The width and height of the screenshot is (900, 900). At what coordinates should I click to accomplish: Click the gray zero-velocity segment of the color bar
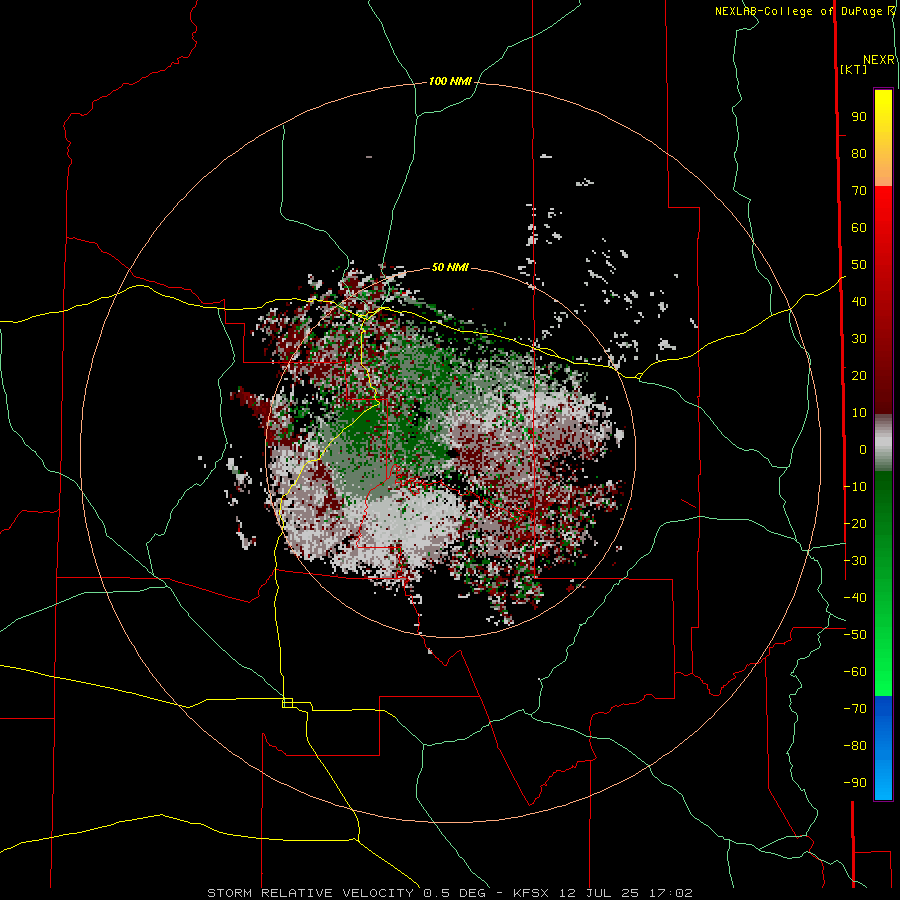tap(883, 443)
